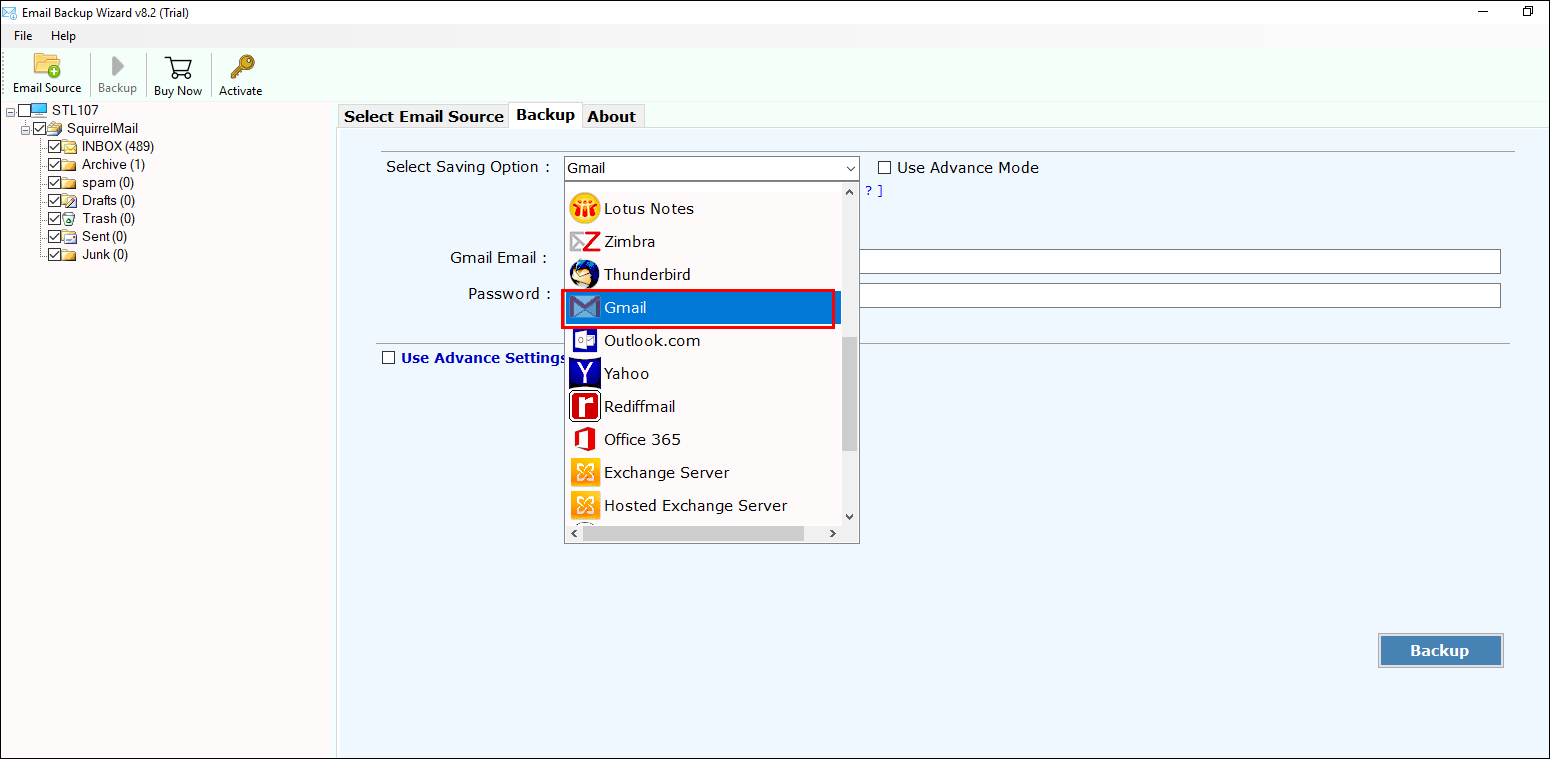This screenshot has height=759, width=1550.
Task: Select the Zimbra icon in list
Action: [x=584, y=241]
